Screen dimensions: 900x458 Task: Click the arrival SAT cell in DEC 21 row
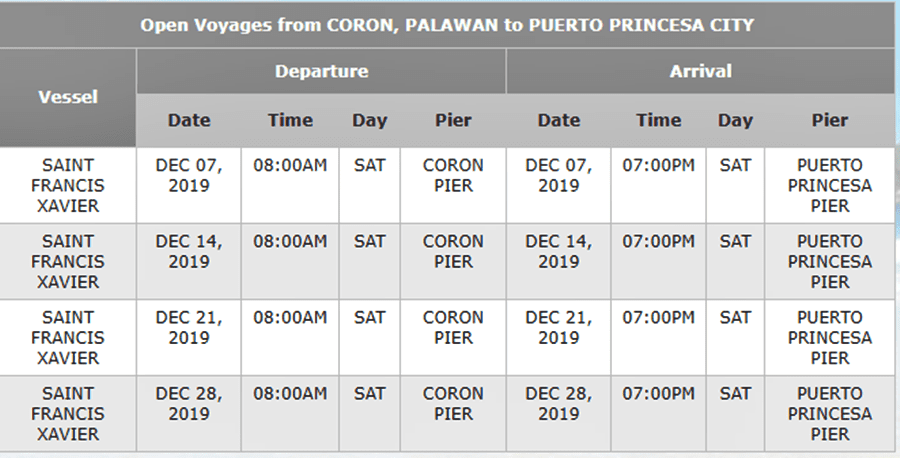pos(735,318)
